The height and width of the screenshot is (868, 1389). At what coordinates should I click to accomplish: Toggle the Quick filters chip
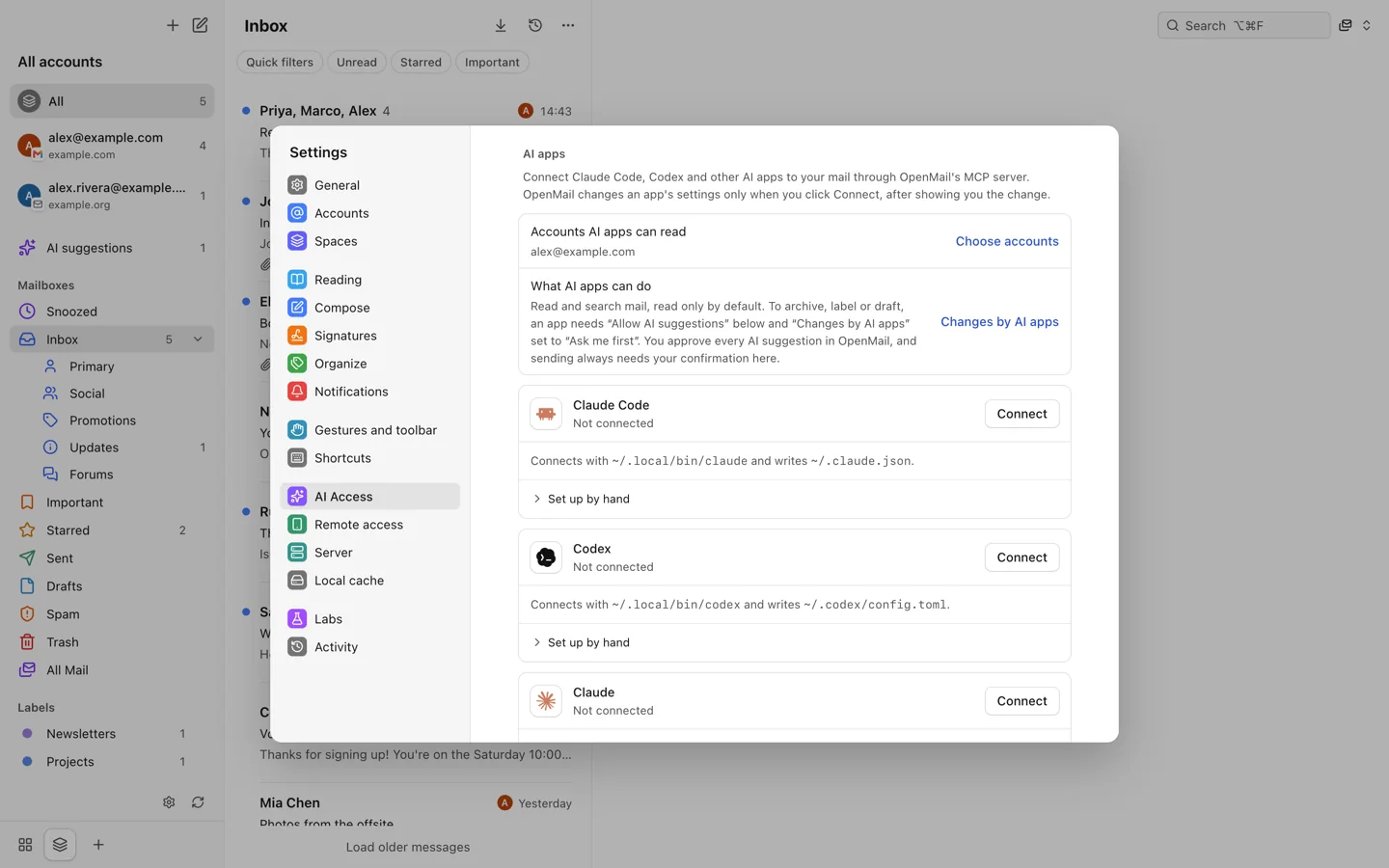tap(280, 62)
